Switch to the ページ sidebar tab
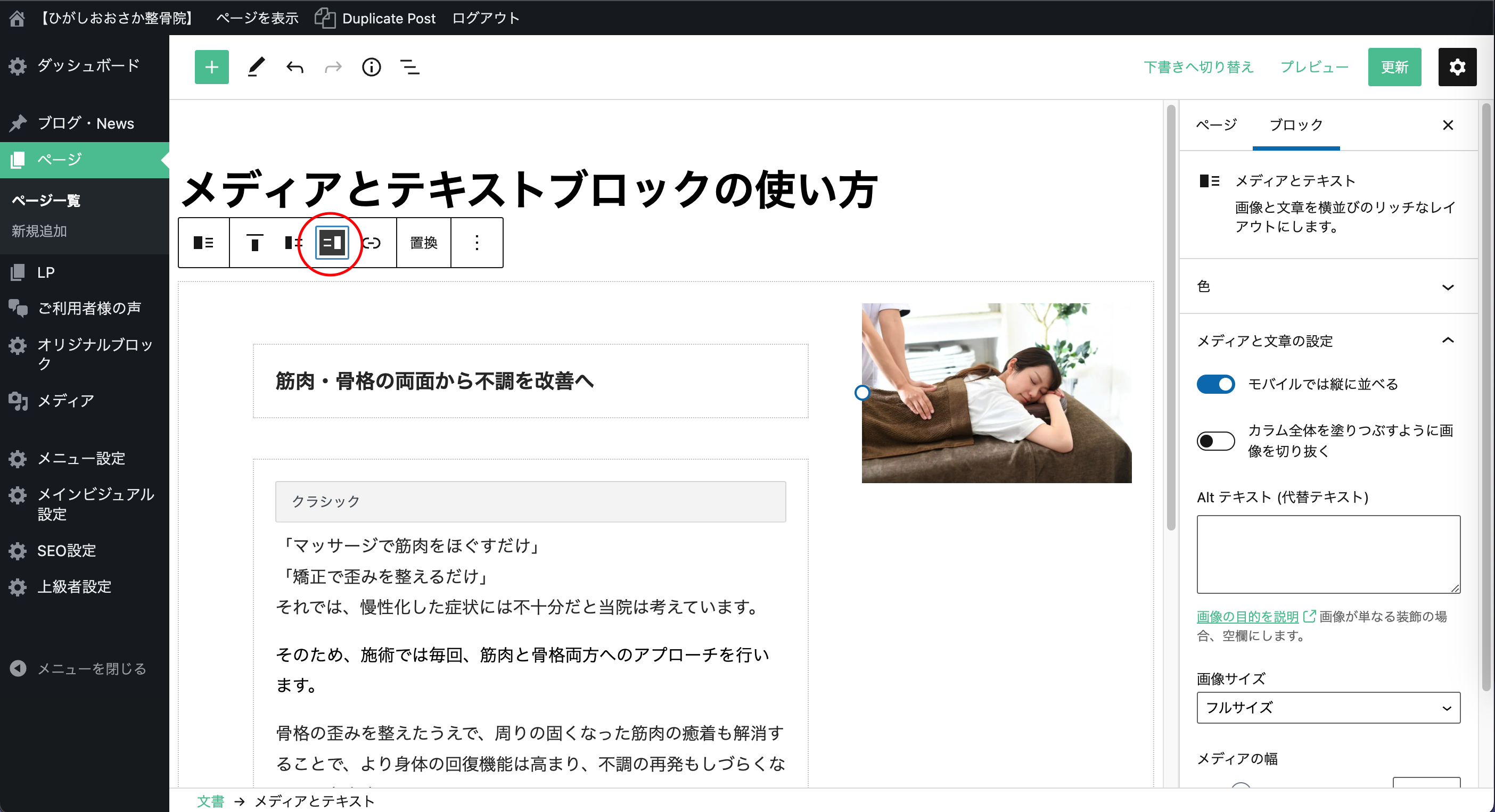This screenshot has height=812, width=1495. tap(1216, 125)
